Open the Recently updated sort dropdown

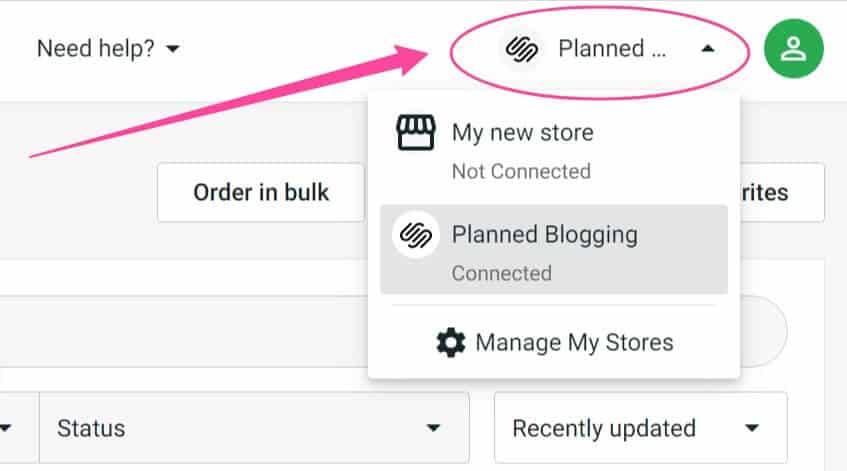(x=641, y=428)
